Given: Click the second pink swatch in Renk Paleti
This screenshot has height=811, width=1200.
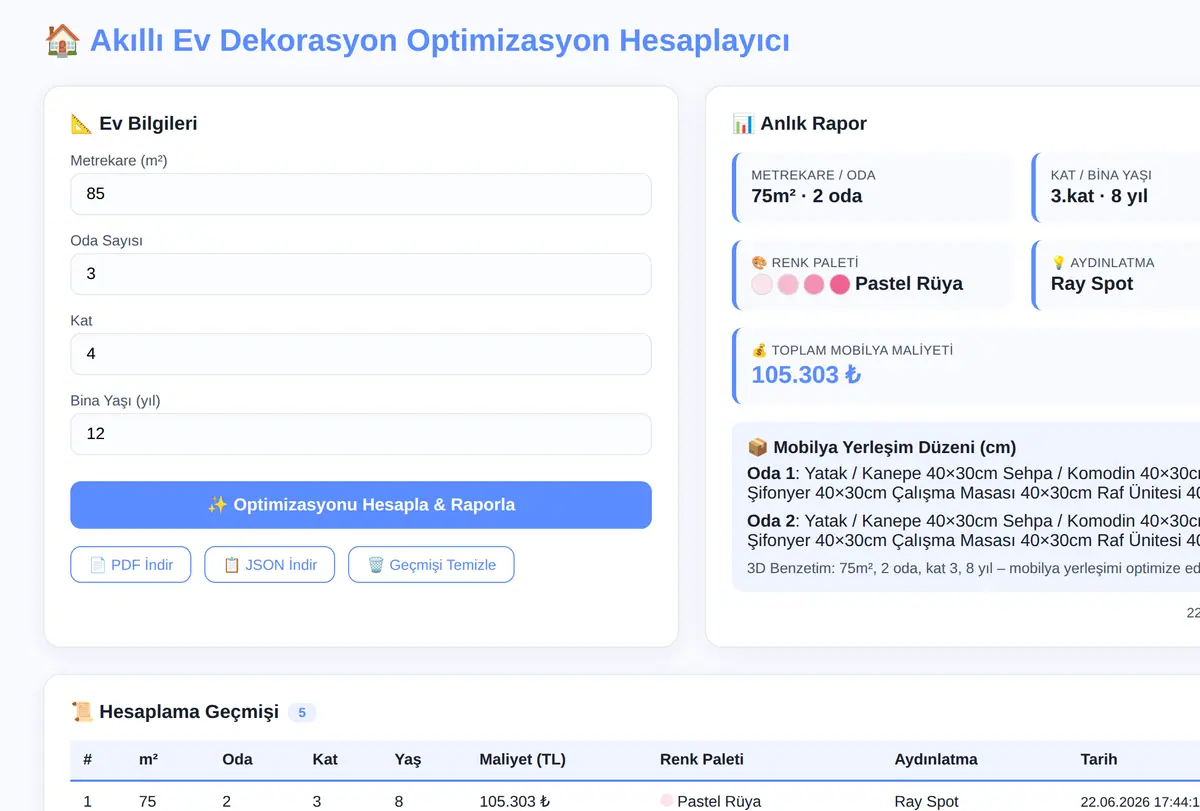Looking at the screenshot, I should point(788,284).
